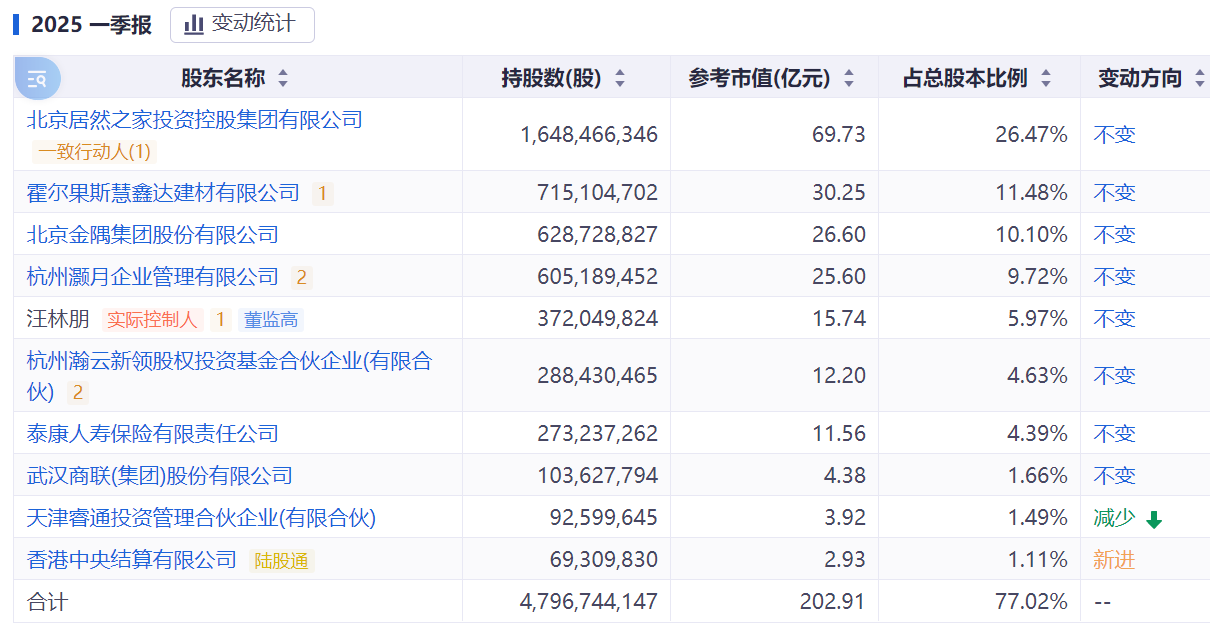Click the 占总股本比例 column header
The image size is (1210, 625).
(x=965, y=78)
